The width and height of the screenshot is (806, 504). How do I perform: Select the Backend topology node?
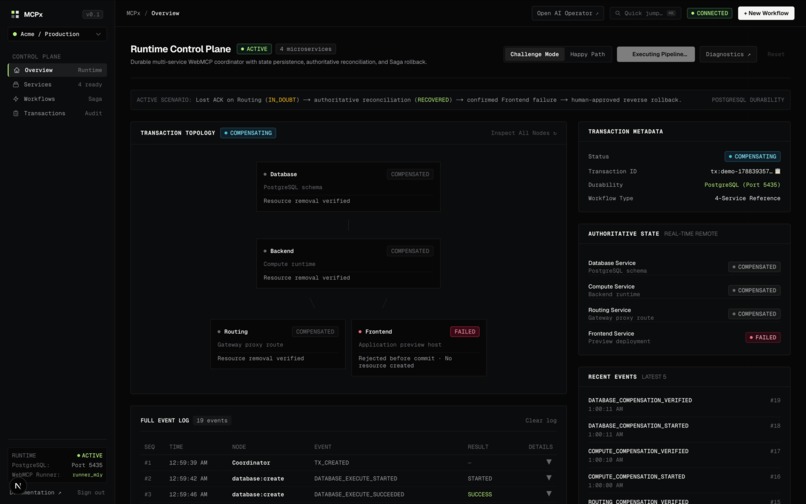click(348, 264)
